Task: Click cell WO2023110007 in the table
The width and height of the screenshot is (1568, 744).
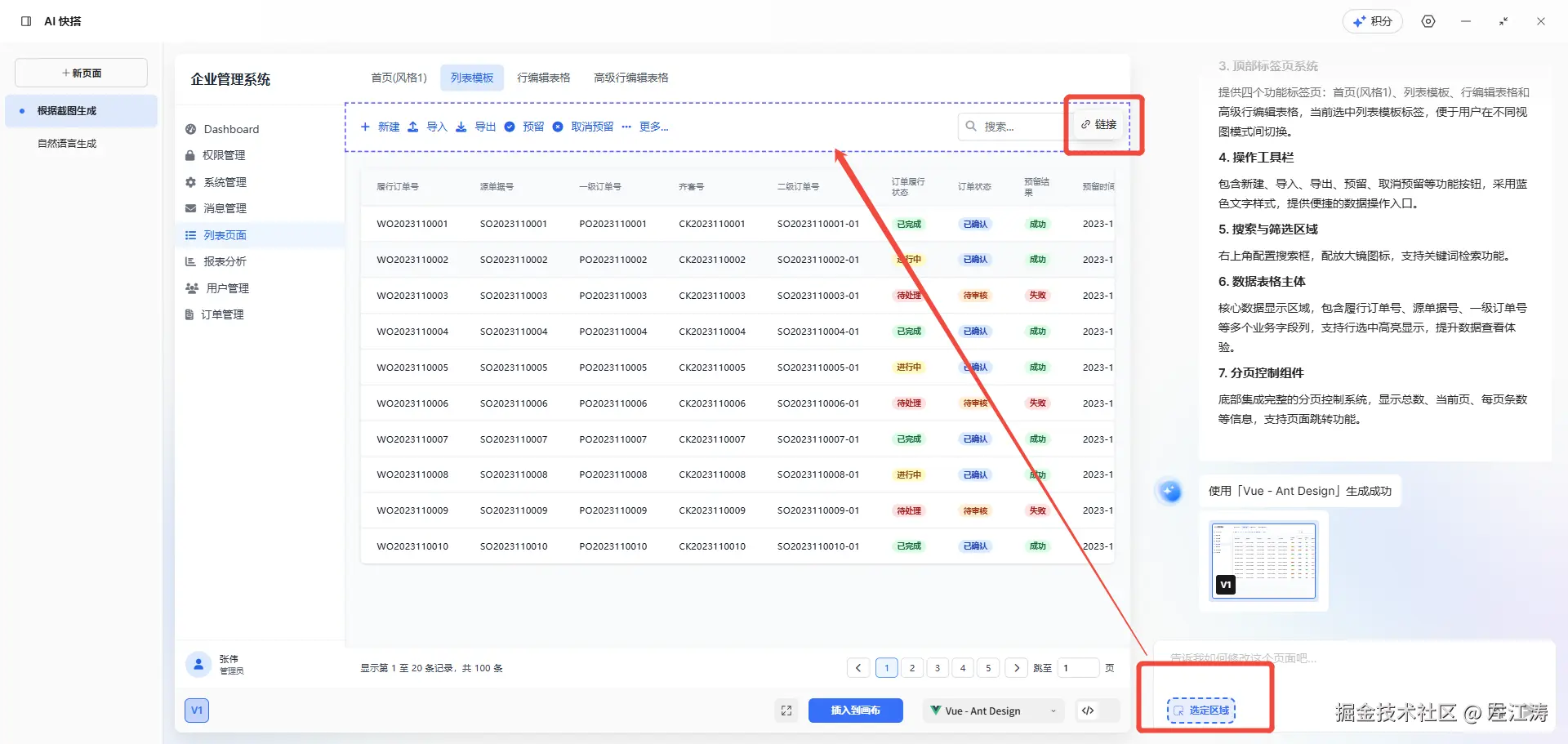Action: coord(412,439)
